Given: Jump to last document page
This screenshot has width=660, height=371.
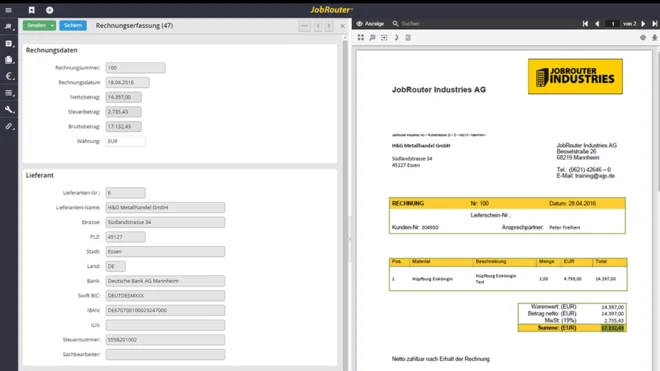Looking at the screenshot, I should coord(655,24).
